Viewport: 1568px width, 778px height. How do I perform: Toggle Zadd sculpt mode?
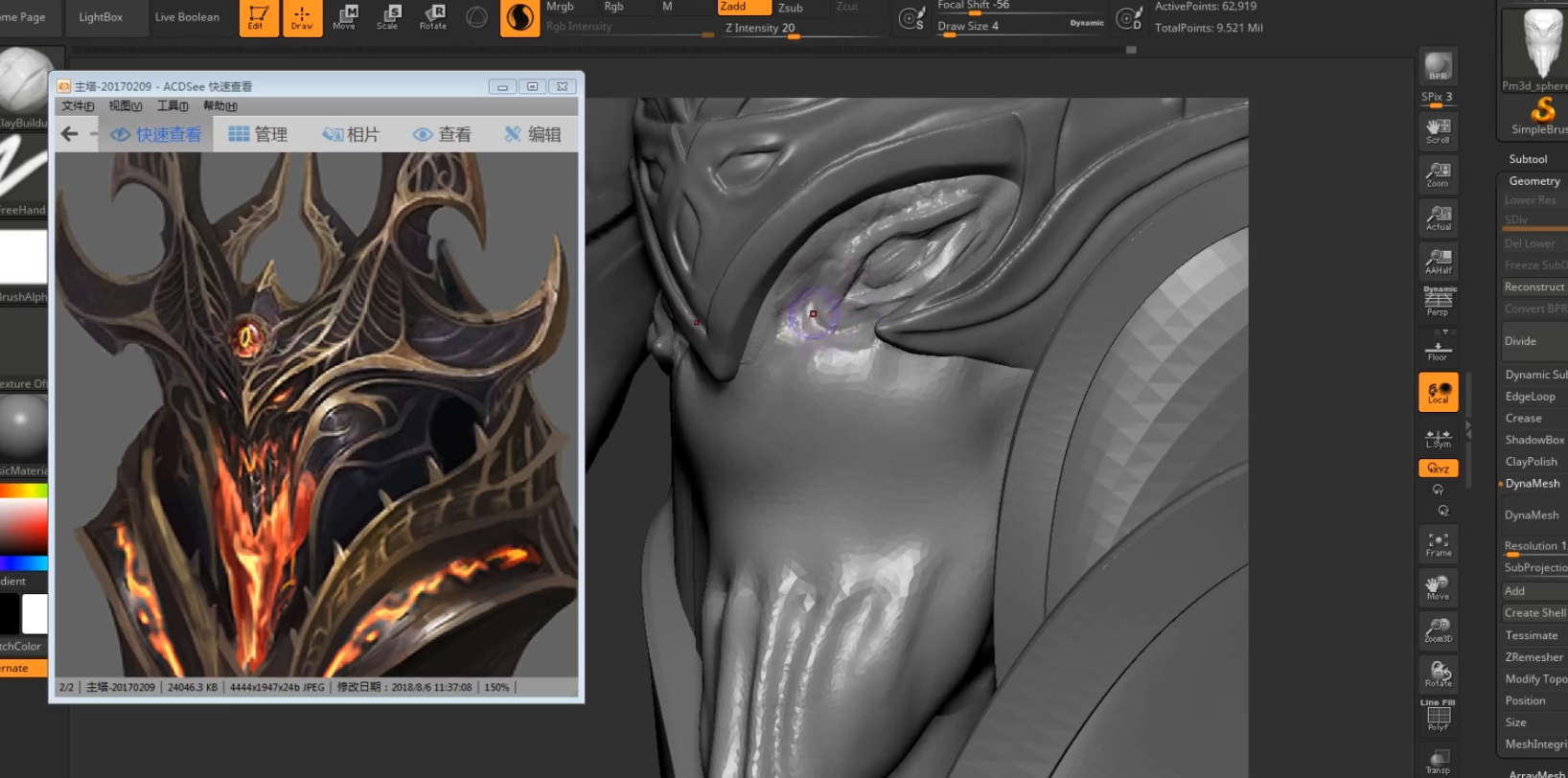[x=745, y=7]
